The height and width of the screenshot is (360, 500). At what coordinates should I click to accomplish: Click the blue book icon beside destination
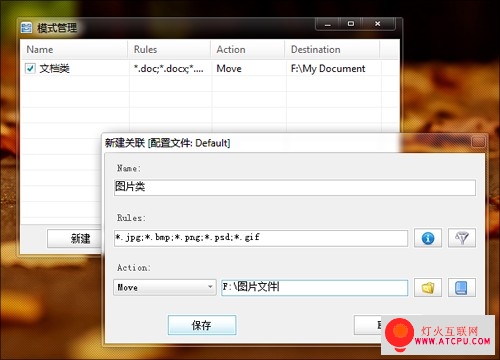click(x=462, y=288)
